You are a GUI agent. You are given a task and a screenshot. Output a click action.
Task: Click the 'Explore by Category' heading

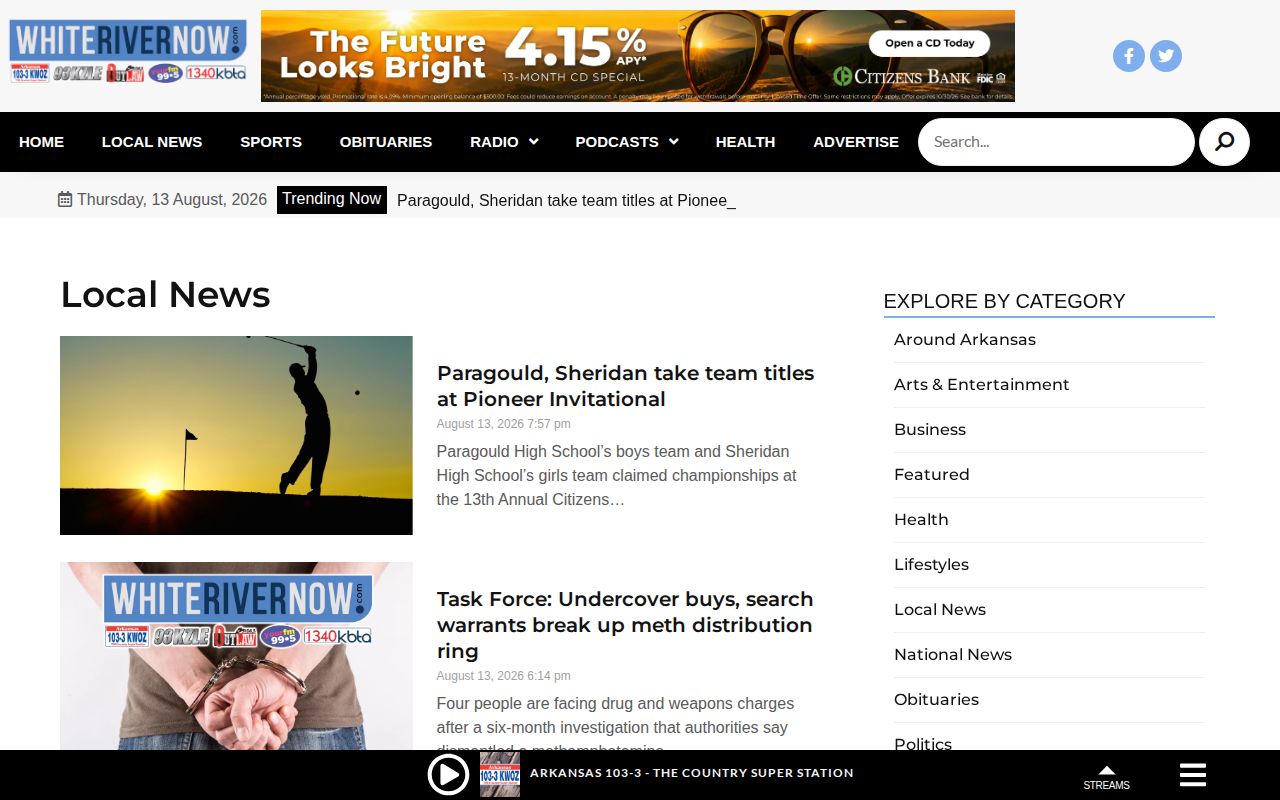click(1004, 301)
